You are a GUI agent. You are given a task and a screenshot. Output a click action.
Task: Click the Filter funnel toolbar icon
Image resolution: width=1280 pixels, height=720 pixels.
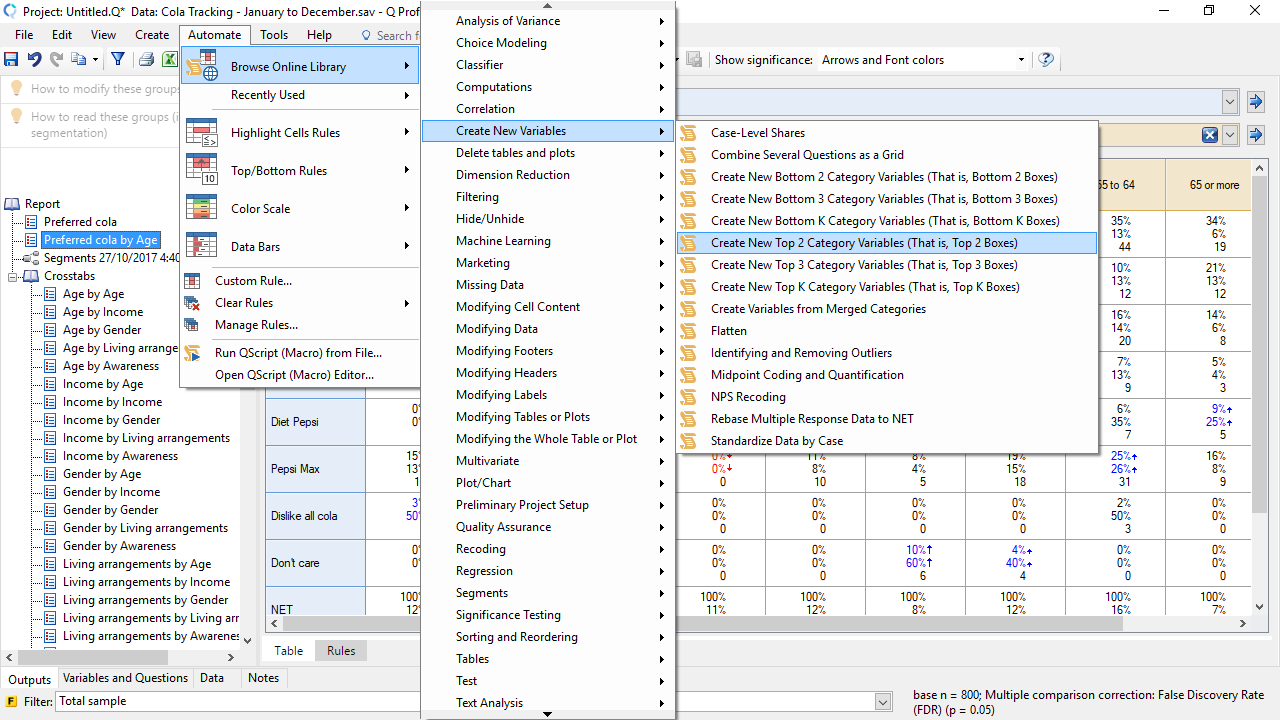pos(118,60)
